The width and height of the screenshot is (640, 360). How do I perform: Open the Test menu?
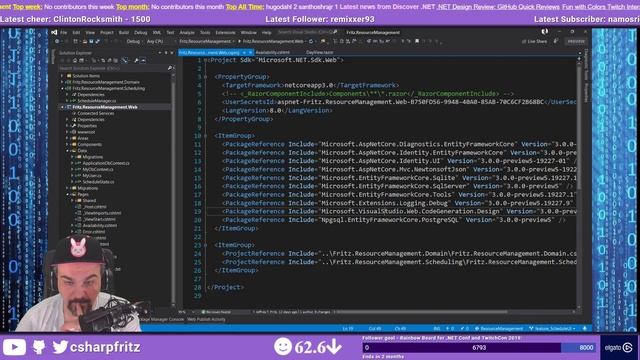170,32
